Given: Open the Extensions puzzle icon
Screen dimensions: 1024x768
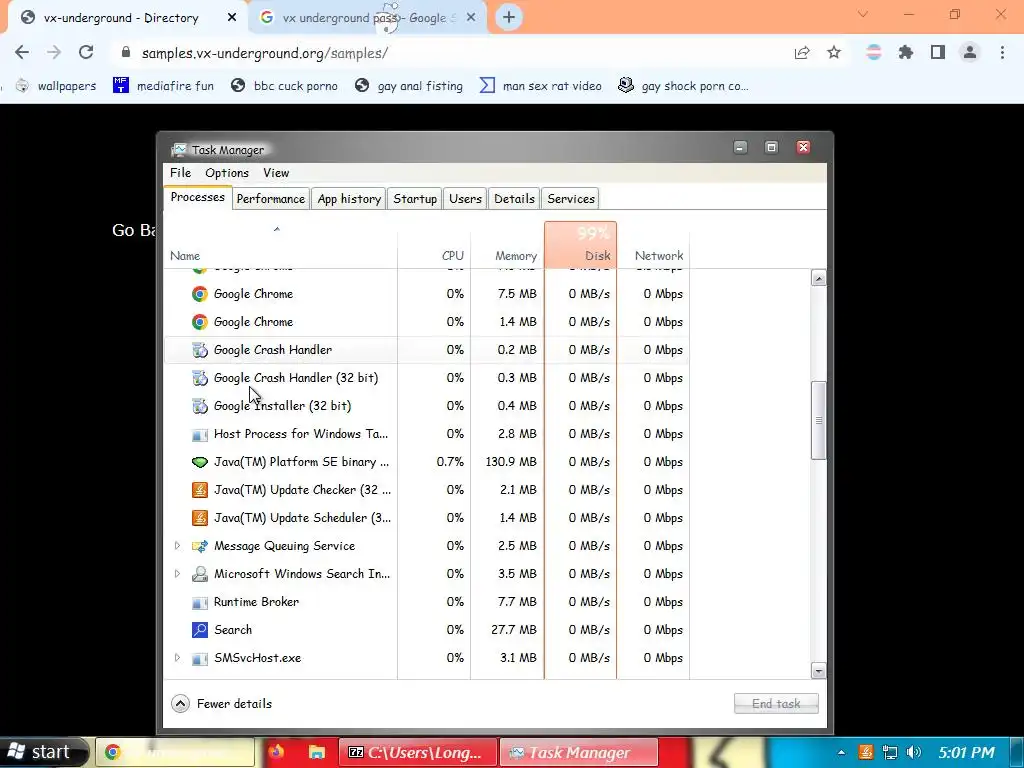Looking at the screenshot, I should click(x=906, y=52).
